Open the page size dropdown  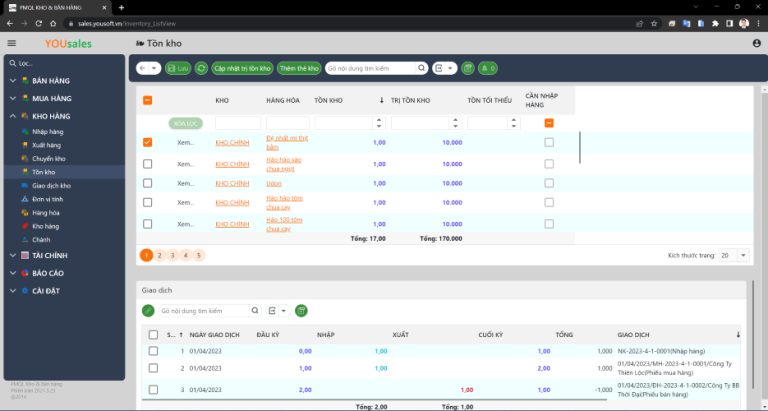point(733,256)
